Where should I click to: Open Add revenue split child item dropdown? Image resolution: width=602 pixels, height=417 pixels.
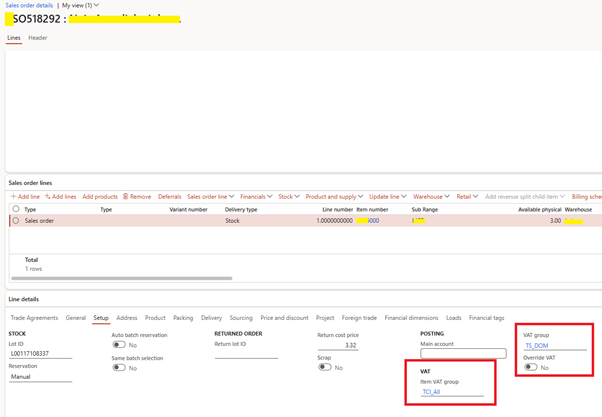[525, 197]
